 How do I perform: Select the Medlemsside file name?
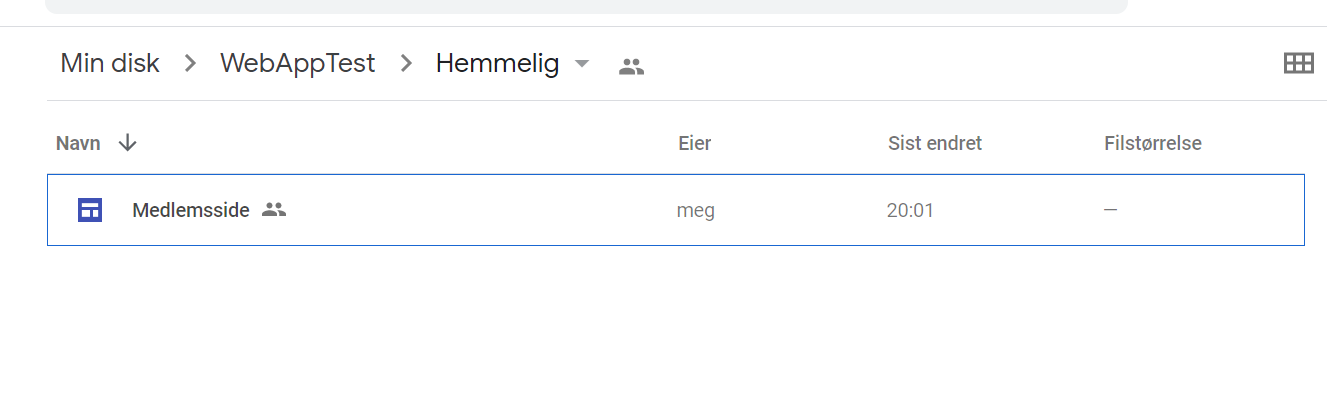191,210
